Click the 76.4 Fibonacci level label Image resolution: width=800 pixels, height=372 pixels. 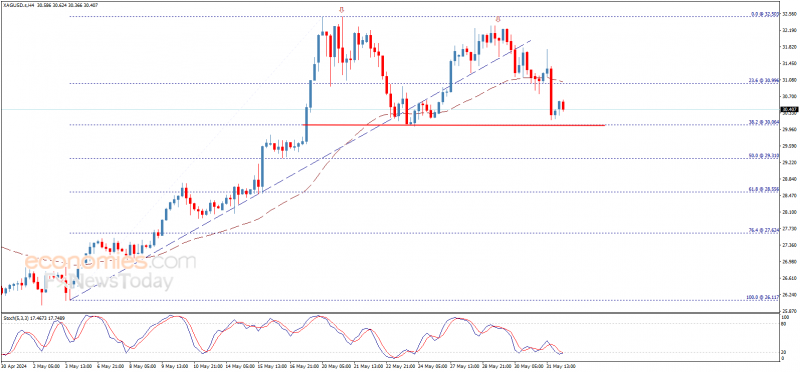764,231
